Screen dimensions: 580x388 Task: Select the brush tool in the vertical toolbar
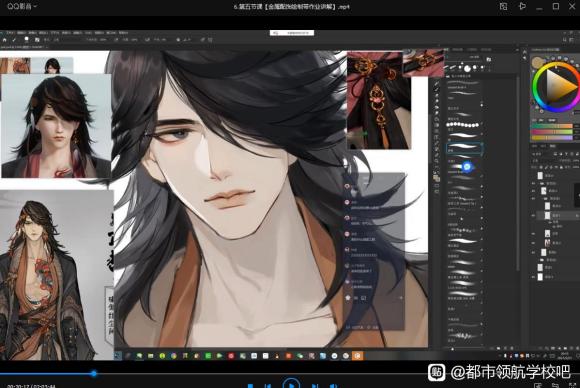[x=436, y=89]
